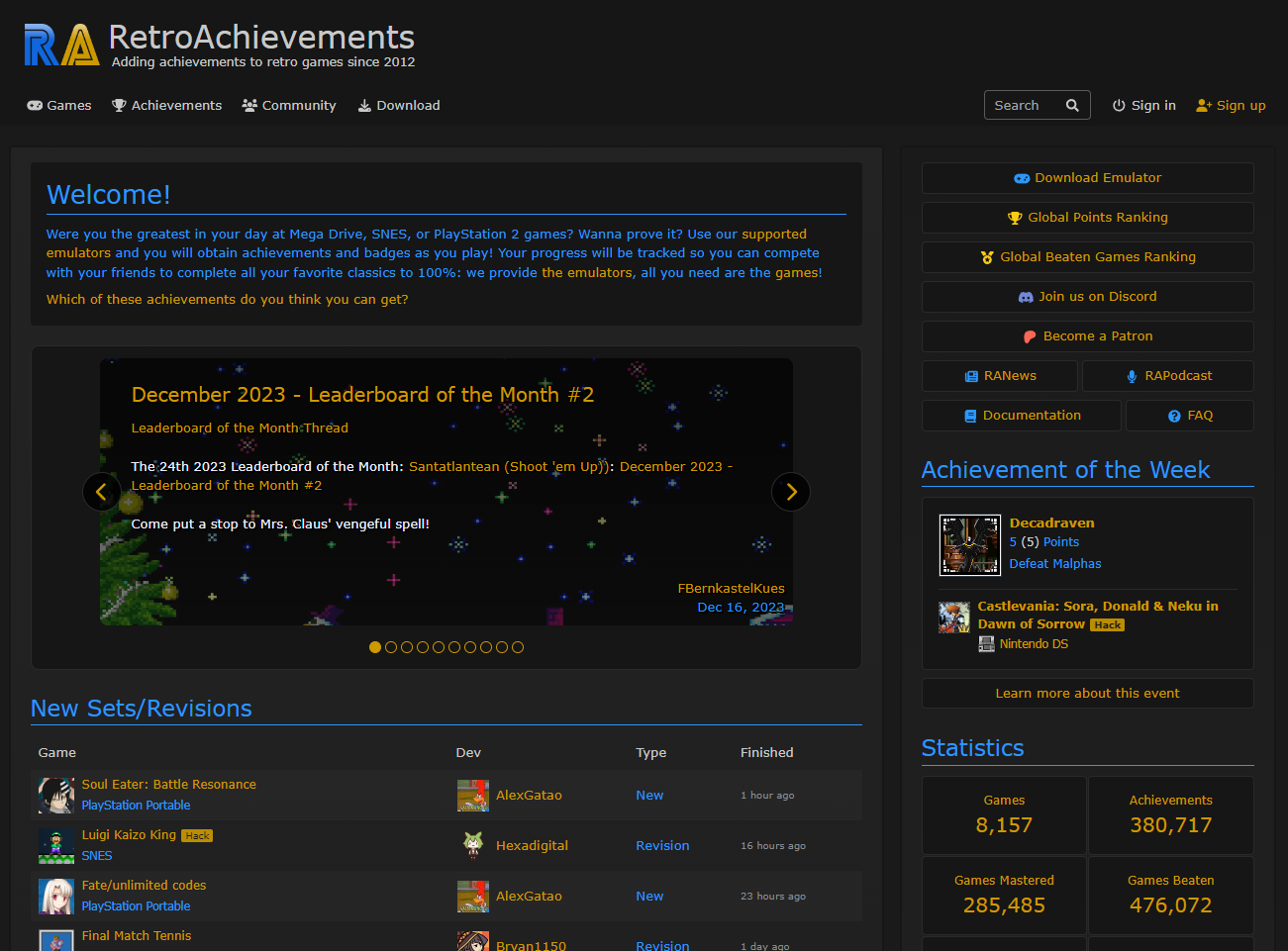This screenshot has width=1288, height=951.
Task: Click the '16 hours ago' finished time
Action: [773, 846]
